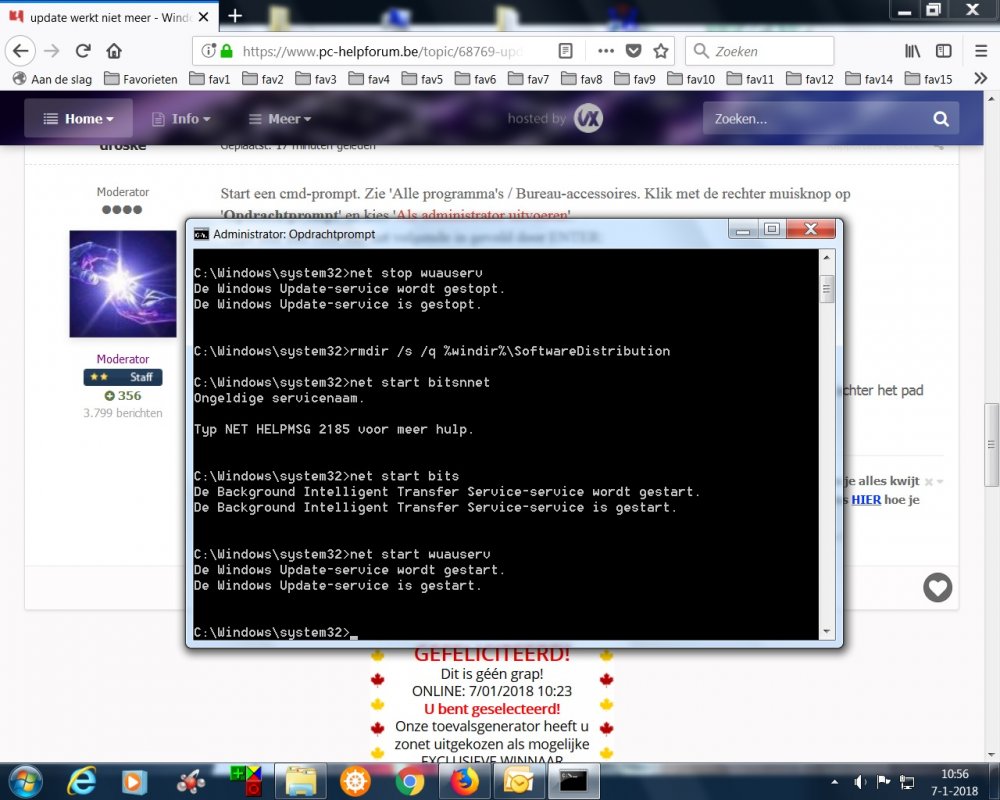Open the Home menu in forum navbar
1000x800 pixels.
click(x=79, y=119)
